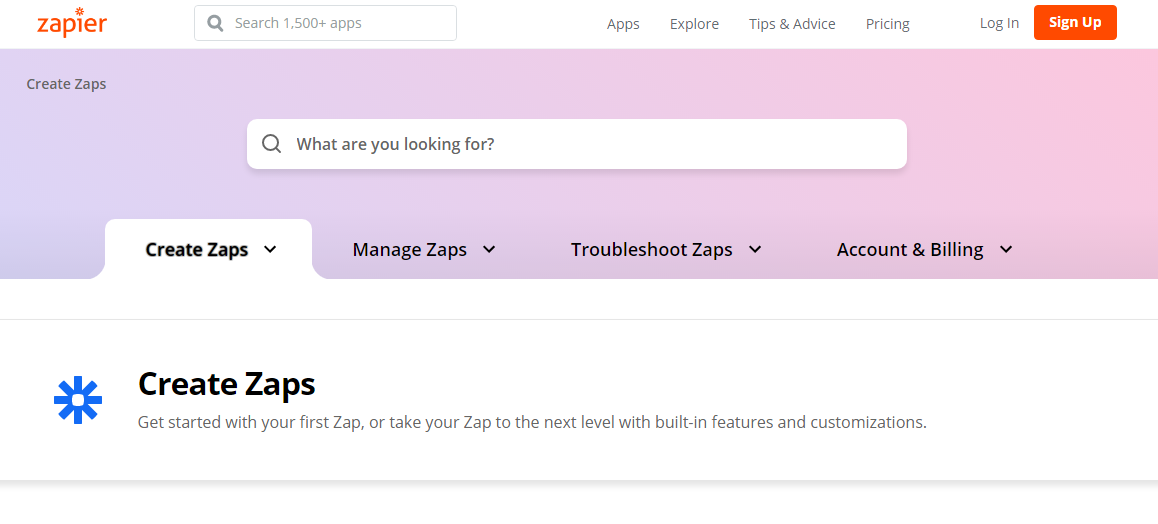Image resolution: width=1158 pixels, height=524 pixels.
Task: Select the Create Zaps tab
Action: coord(208,249)
